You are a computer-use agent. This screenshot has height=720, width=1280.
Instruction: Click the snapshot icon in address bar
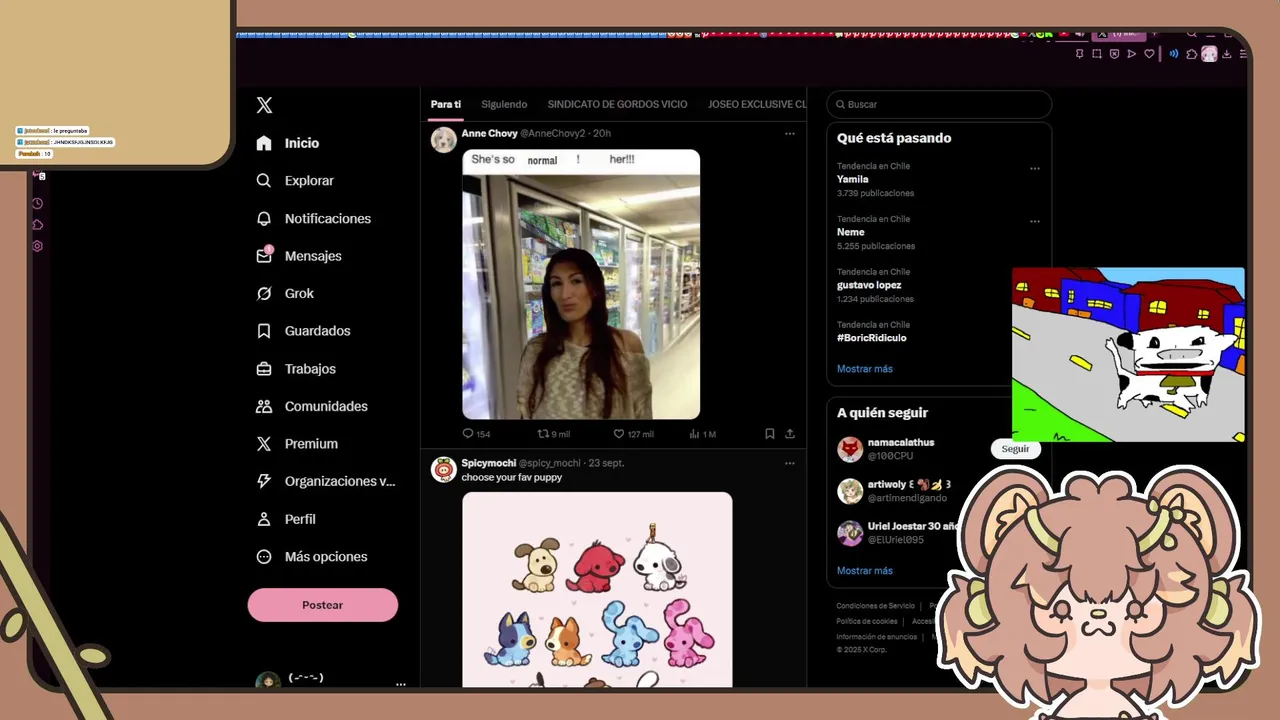1097,54
